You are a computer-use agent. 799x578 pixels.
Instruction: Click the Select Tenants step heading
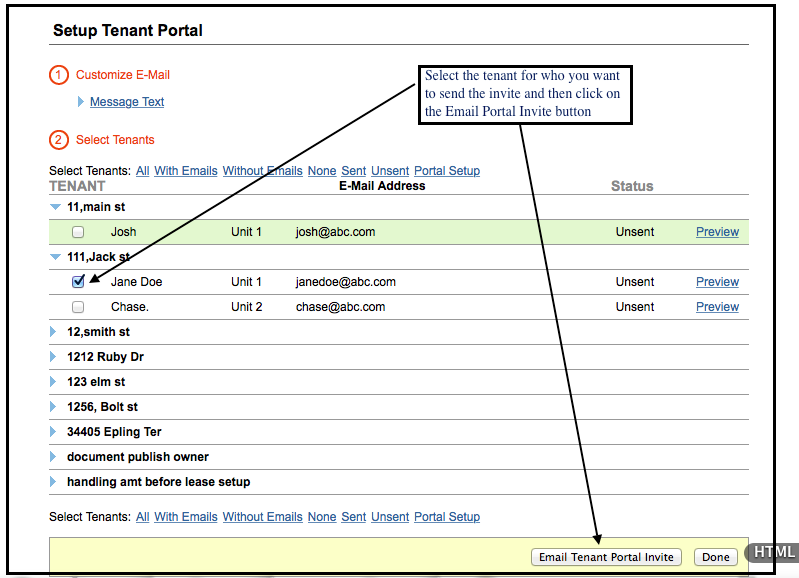(x=115, y=140)
